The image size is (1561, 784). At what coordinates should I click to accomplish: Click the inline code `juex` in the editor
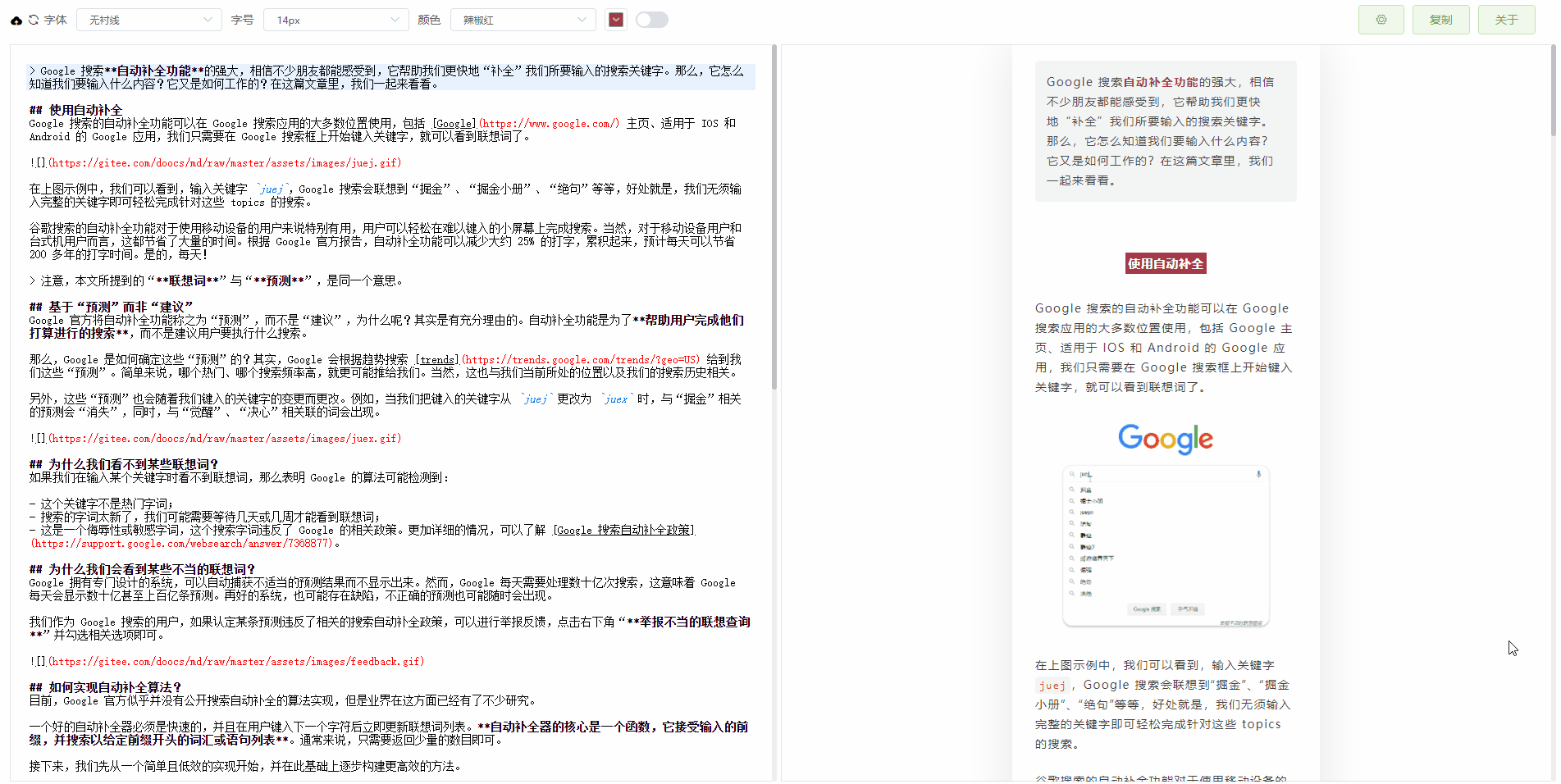click(615, 399)
